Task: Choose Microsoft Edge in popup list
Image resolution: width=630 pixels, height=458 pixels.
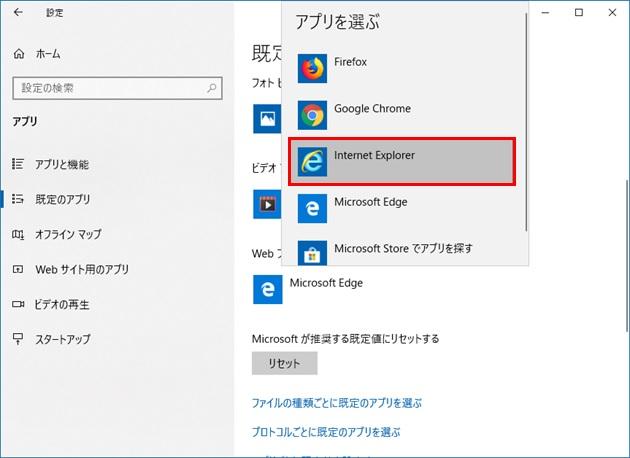Action: tap(403, 208)
